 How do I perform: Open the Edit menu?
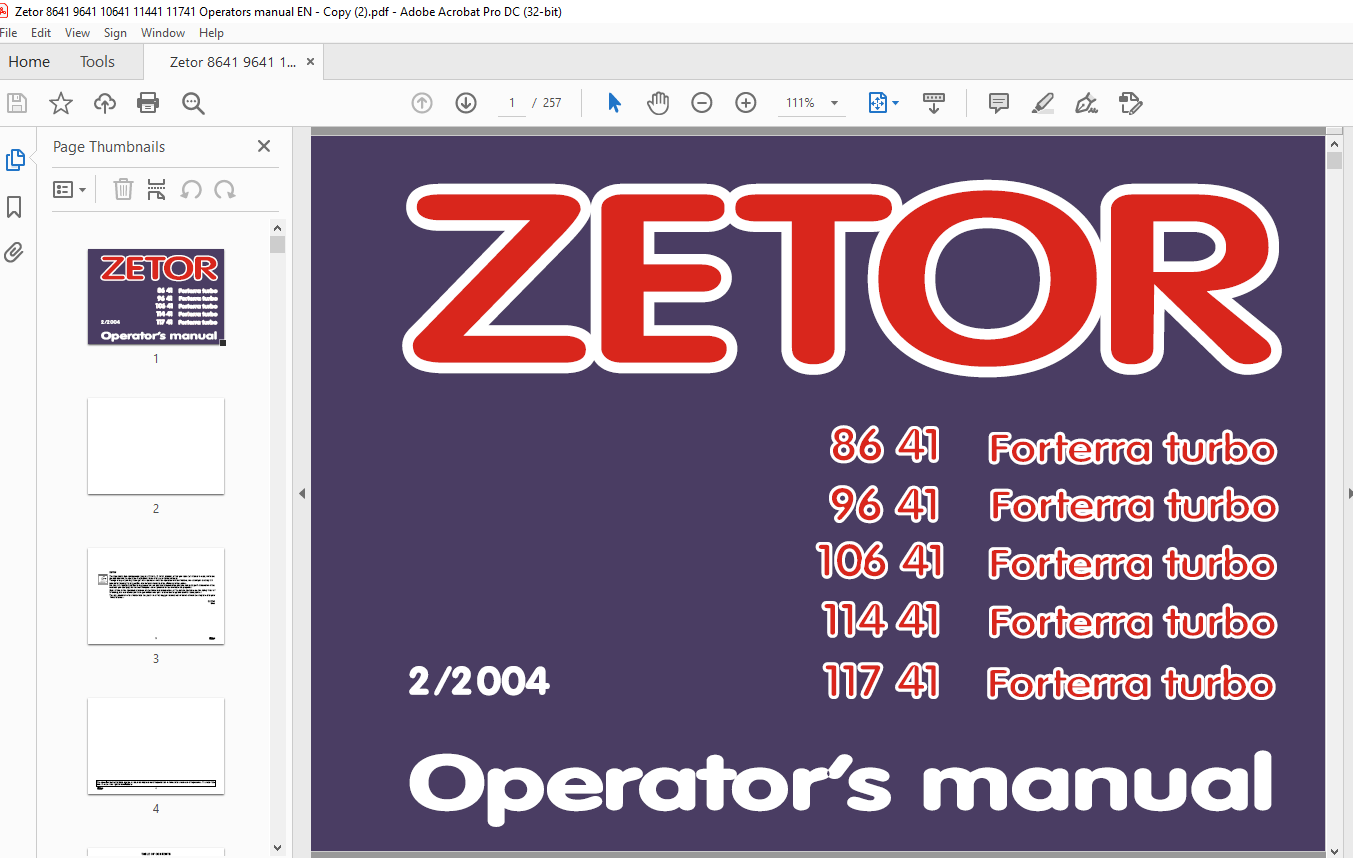point(41,33)
